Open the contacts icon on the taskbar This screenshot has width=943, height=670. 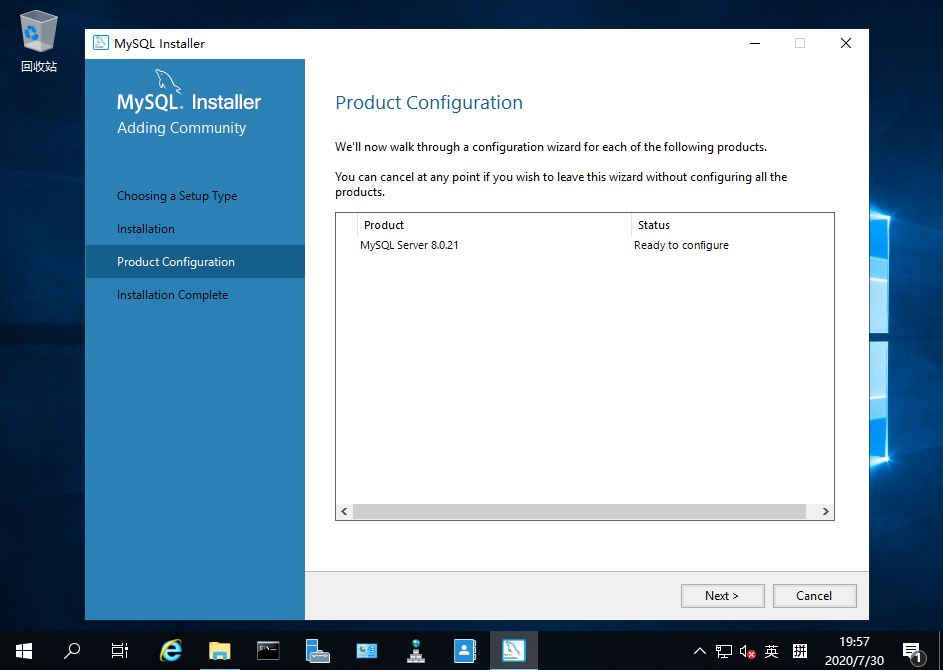point(464,650)
